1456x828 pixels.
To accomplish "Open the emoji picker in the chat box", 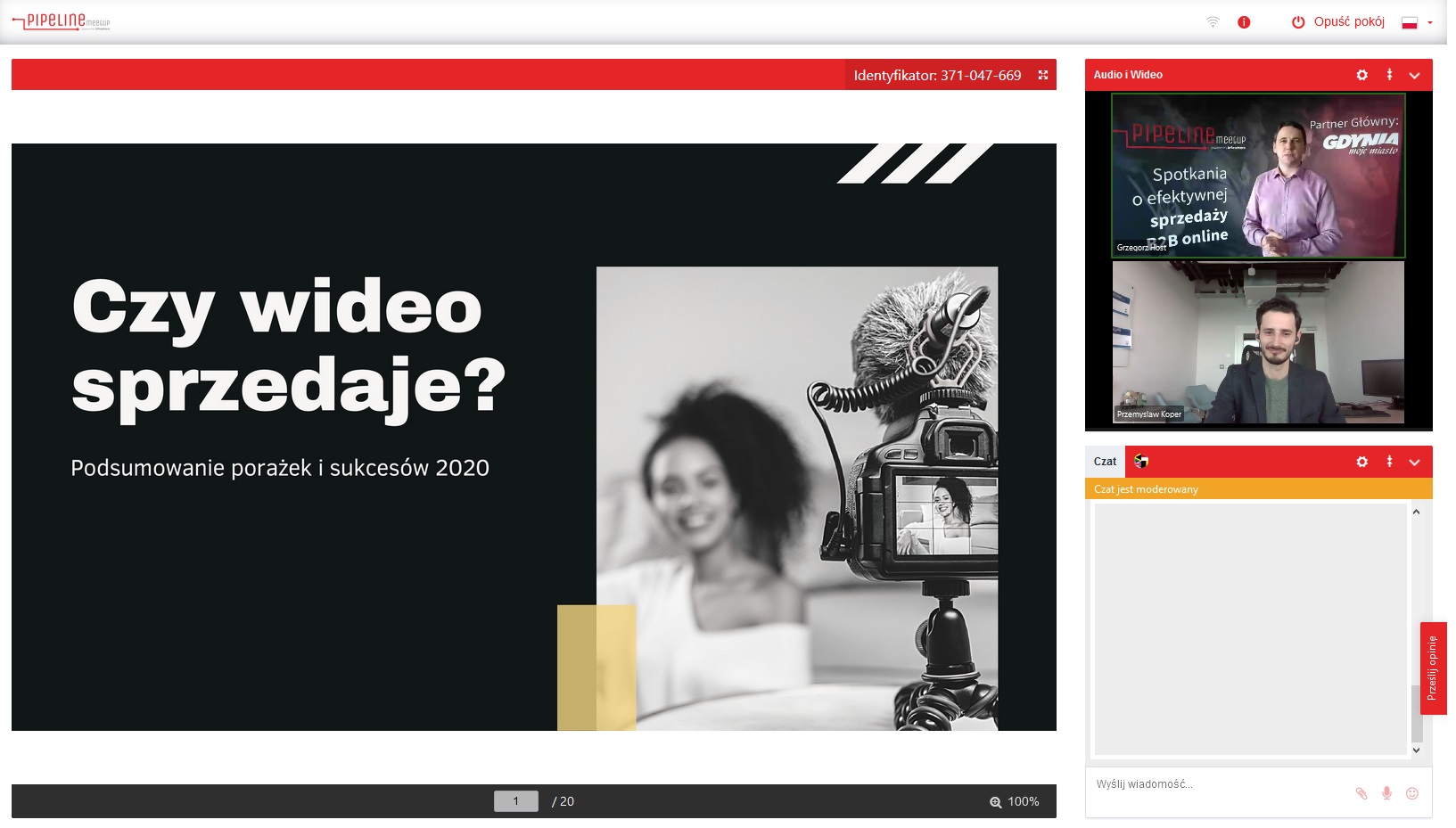I will click(x=1413, y=792).
